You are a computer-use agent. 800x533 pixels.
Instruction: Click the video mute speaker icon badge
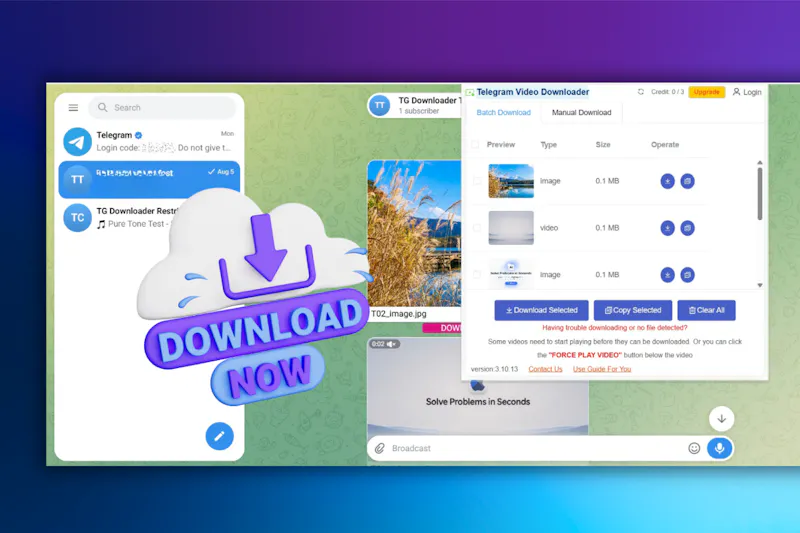[391, 344]
